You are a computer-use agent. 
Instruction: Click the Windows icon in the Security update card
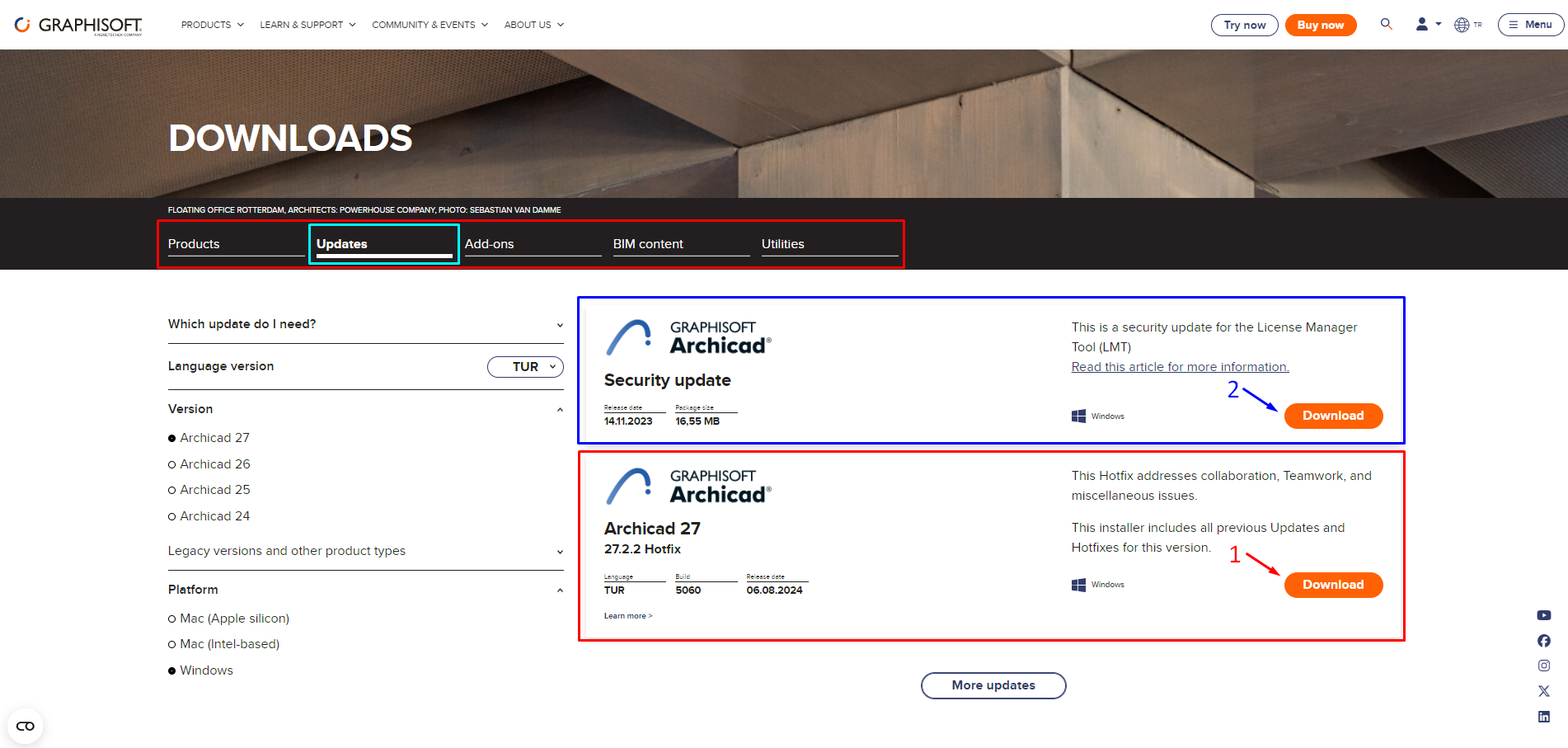click(1078, 416)
